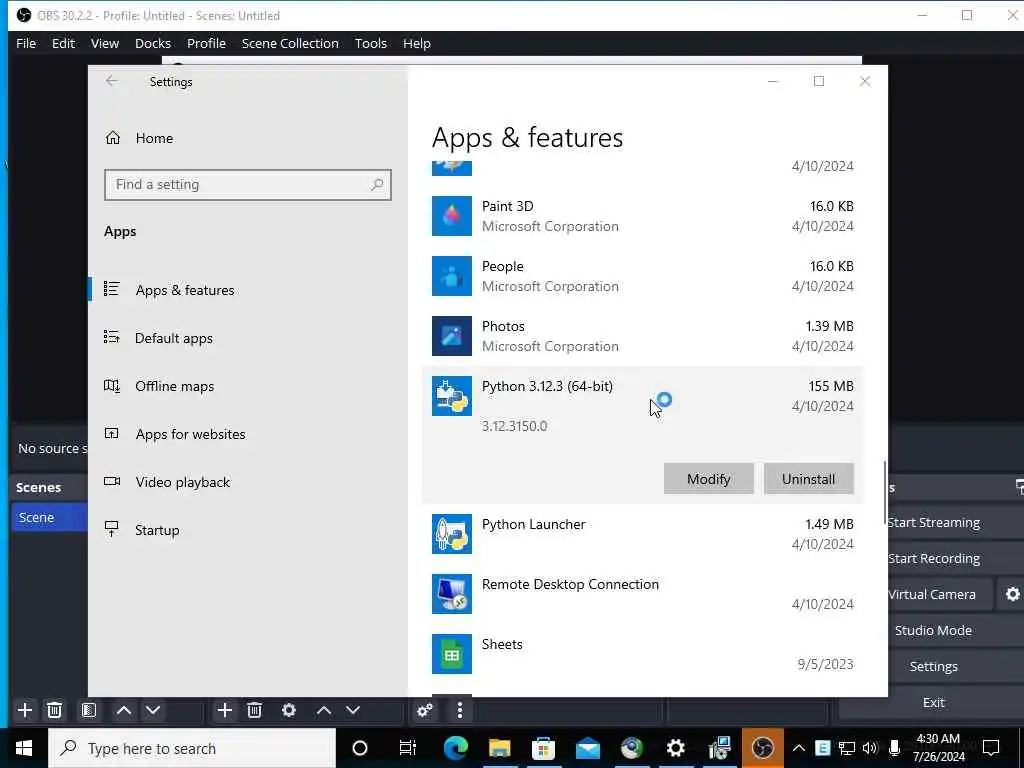
Task: Click Modify for Python 3.12.3
Action: point(709,479)
